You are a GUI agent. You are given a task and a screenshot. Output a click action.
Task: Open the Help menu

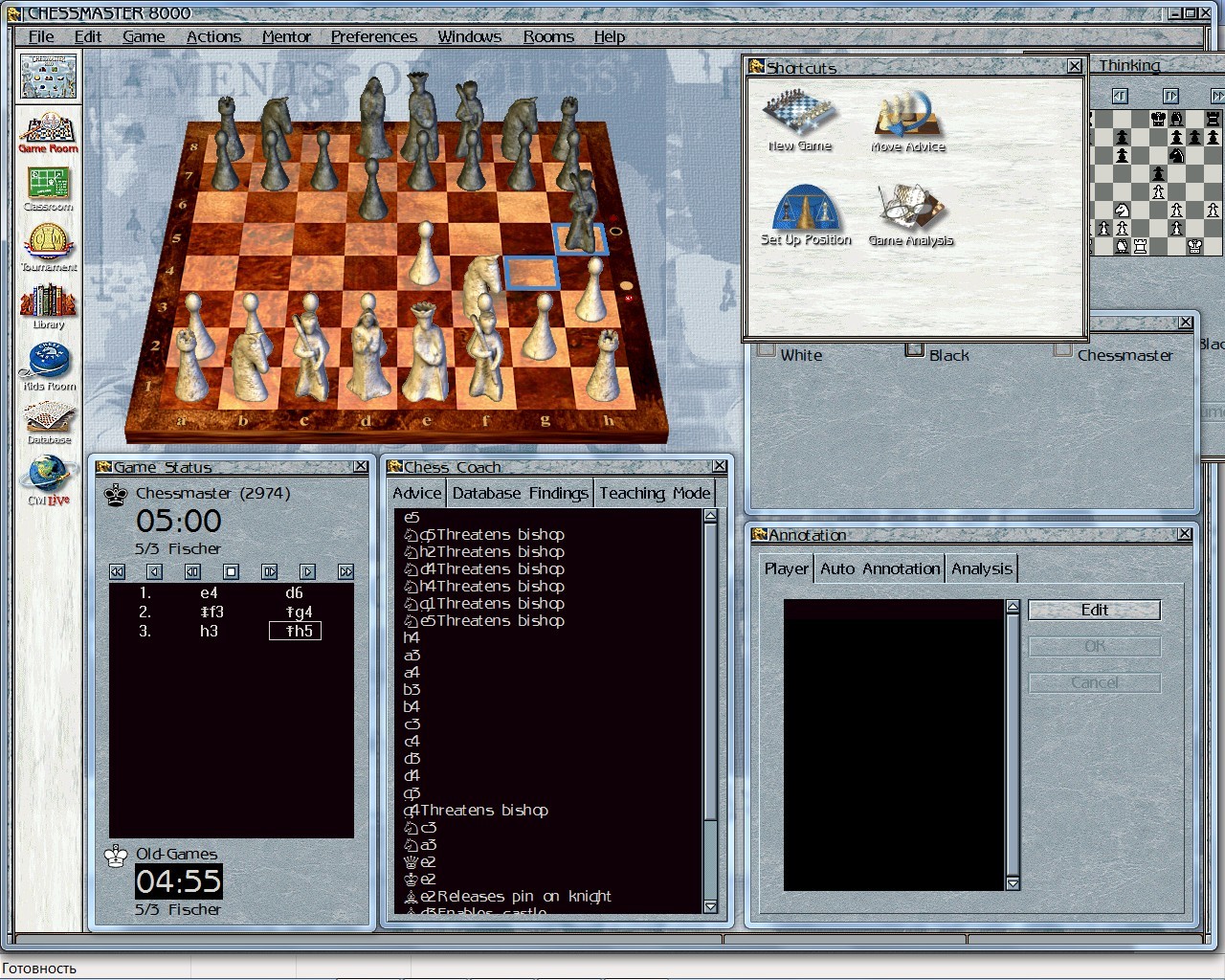pyautogui.click(x=610, y=36)
